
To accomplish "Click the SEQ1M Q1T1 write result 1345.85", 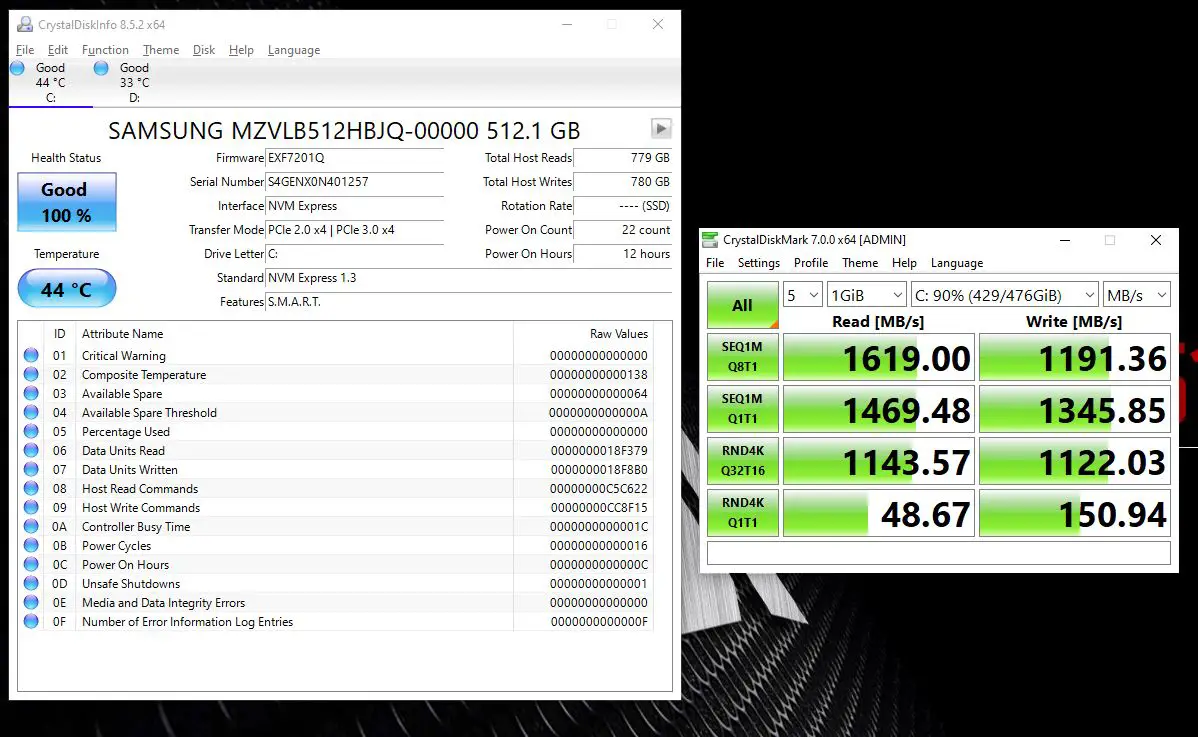I will pyautogui.click(x=1074, y=409).
